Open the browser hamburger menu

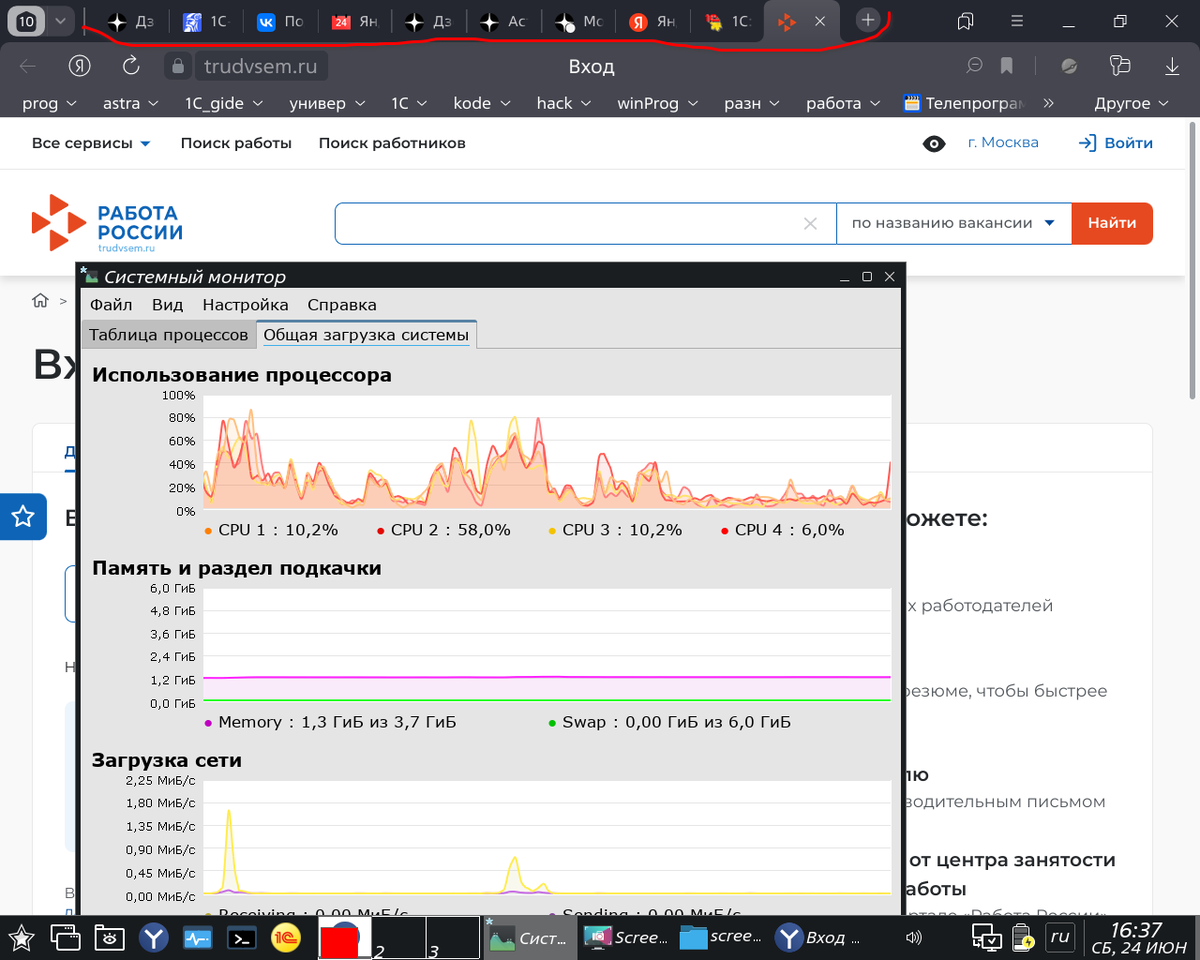coord(1017,21)
